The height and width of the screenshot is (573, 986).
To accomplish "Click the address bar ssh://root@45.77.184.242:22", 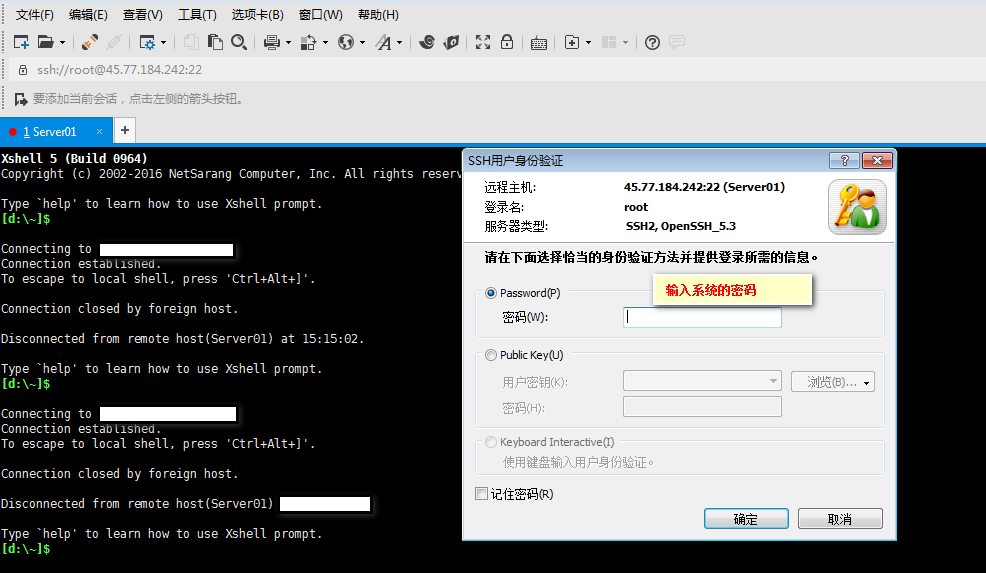I will [x=119, y=70].
